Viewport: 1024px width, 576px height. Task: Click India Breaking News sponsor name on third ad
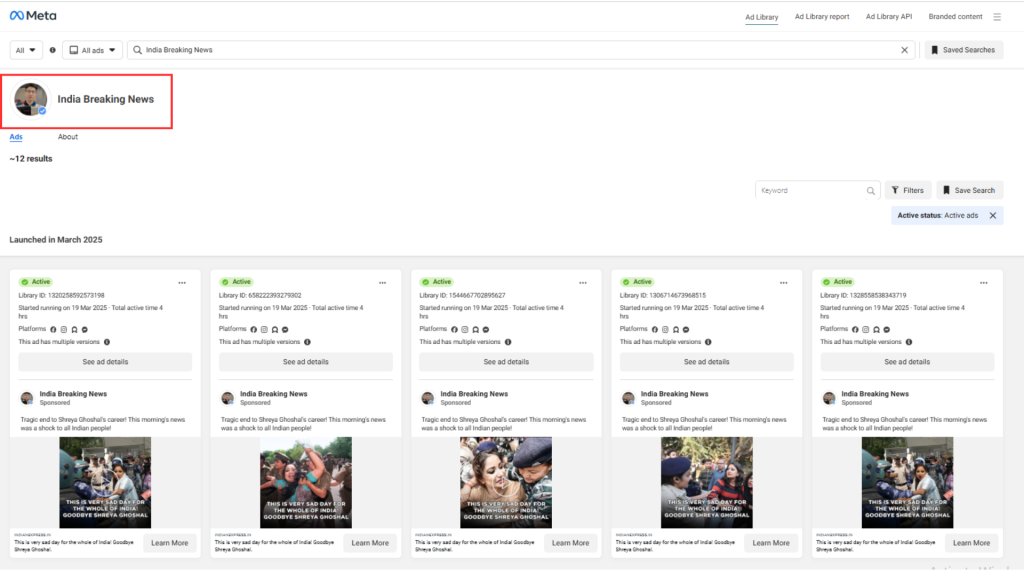click(474, 394)
